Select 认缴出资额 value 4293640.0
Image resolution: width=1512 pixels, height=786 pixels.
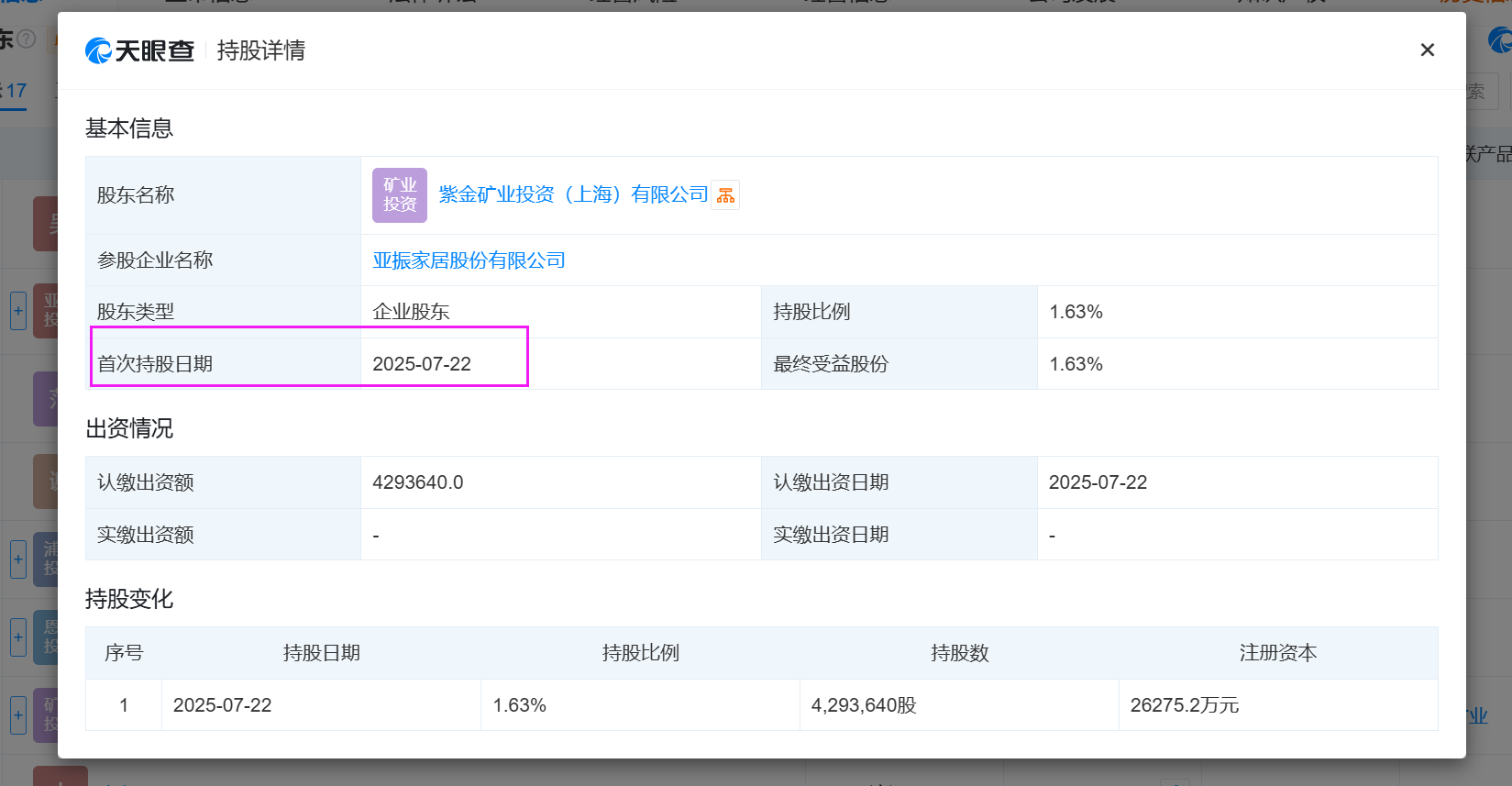(418, 482)
